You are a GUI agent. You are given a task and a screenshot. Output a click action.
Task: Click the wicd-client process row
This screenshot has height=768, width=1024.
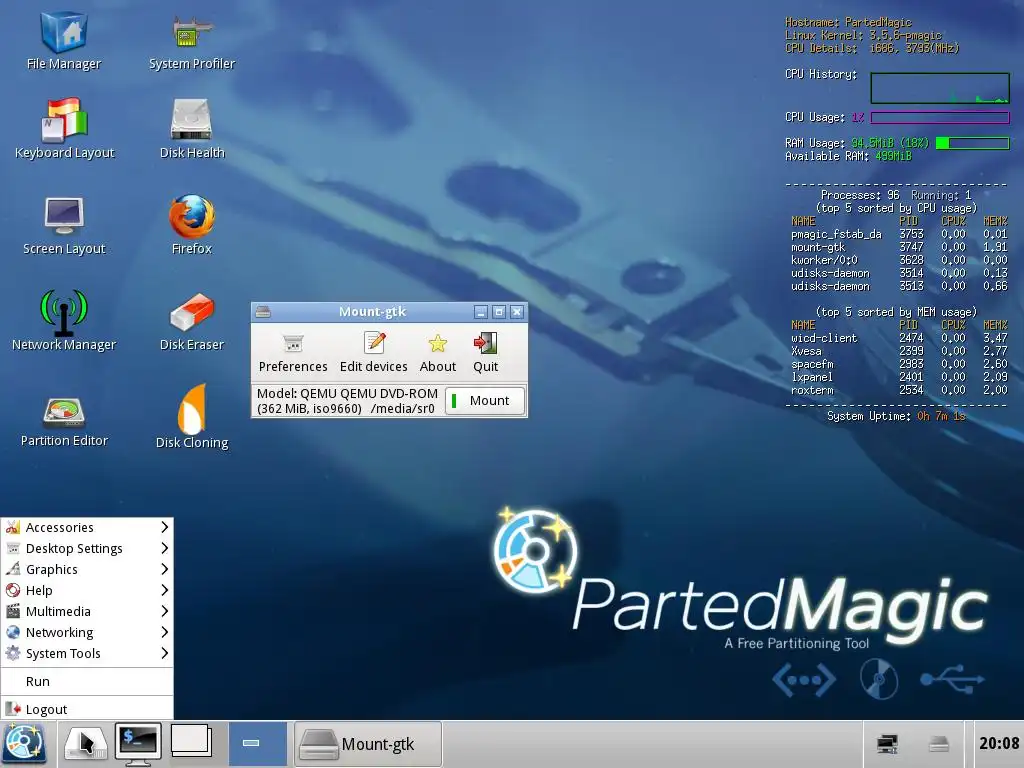point(899,338)
